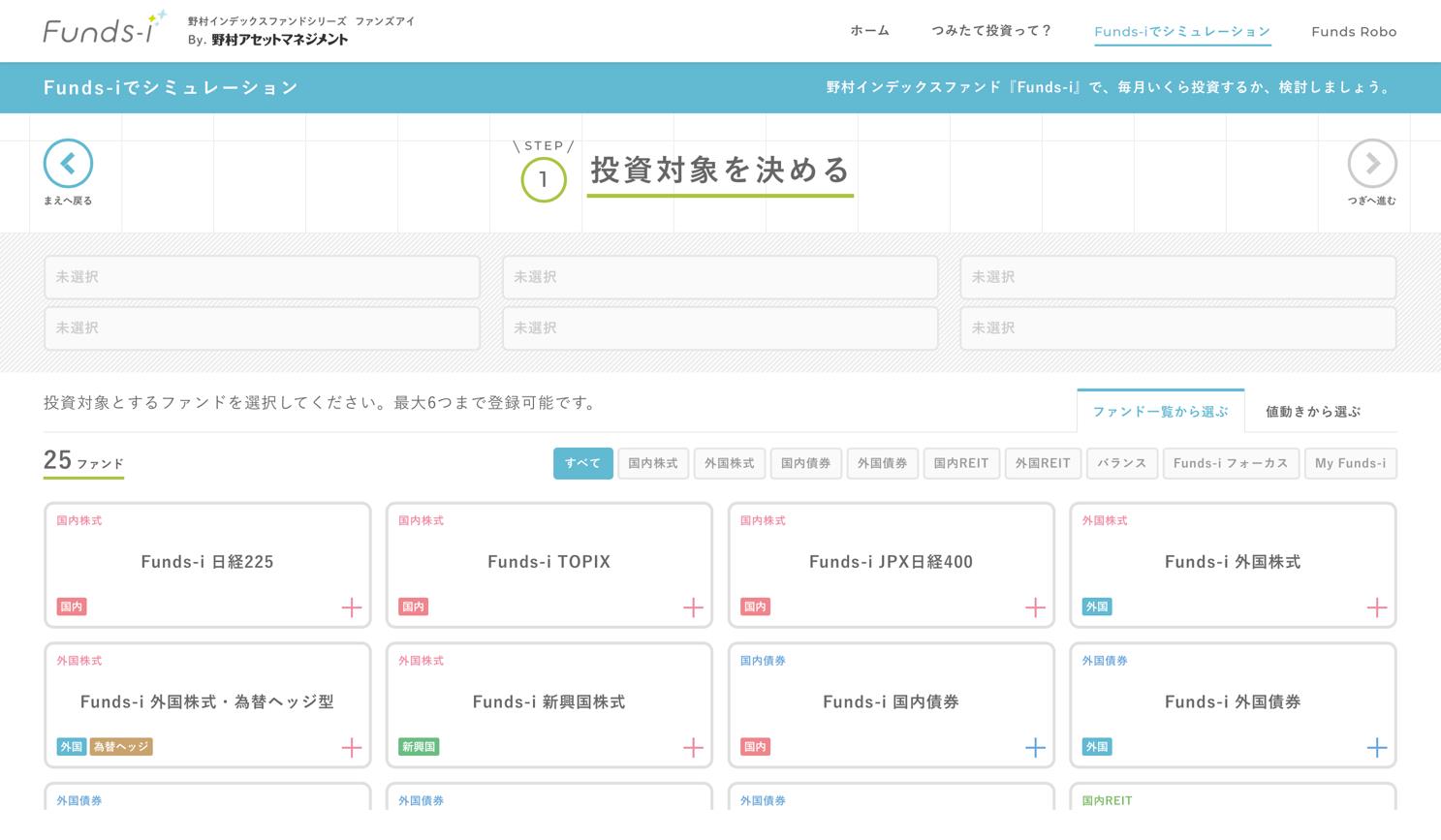1441x840 pixels.
Task: Click 国内株式 category label on 日経225 card
Action: pyautogui.click(x=78, y=520)
